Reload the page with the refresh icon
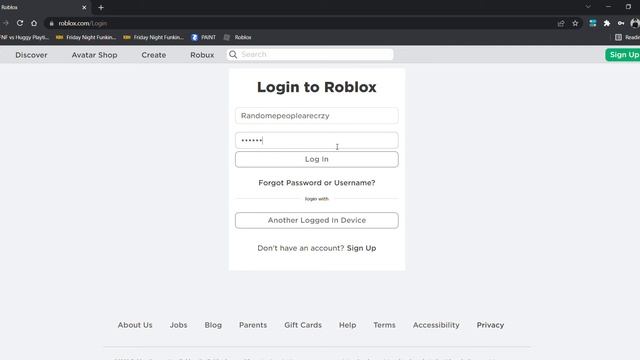This screenshot has height=360, width=640. (20, 23)
